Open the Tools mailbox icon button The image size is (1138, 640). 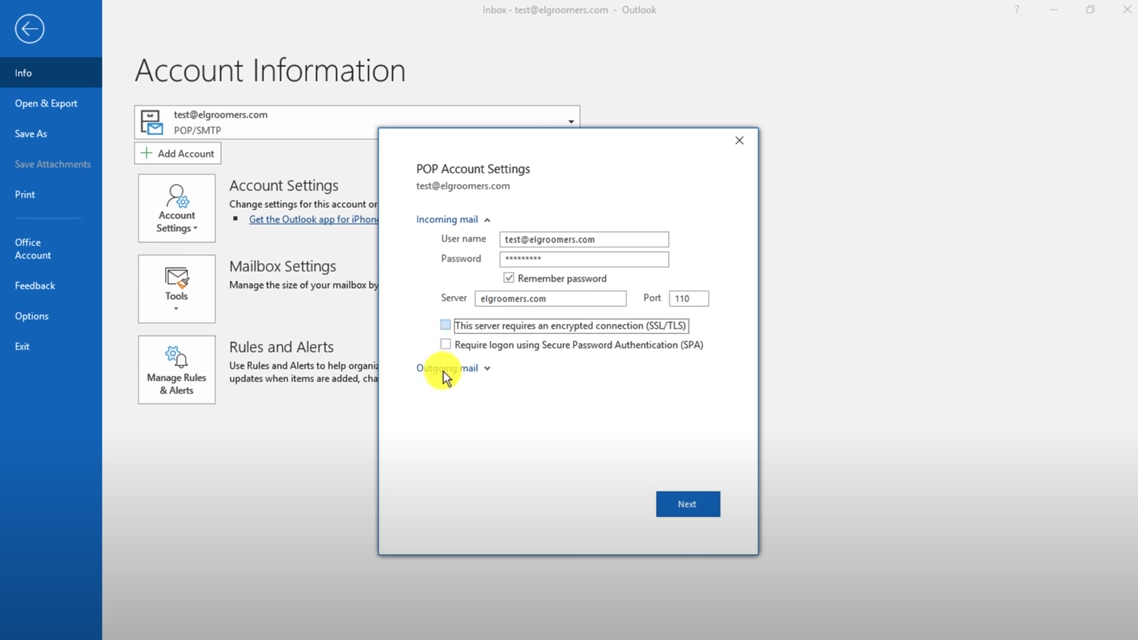point(176,289)
